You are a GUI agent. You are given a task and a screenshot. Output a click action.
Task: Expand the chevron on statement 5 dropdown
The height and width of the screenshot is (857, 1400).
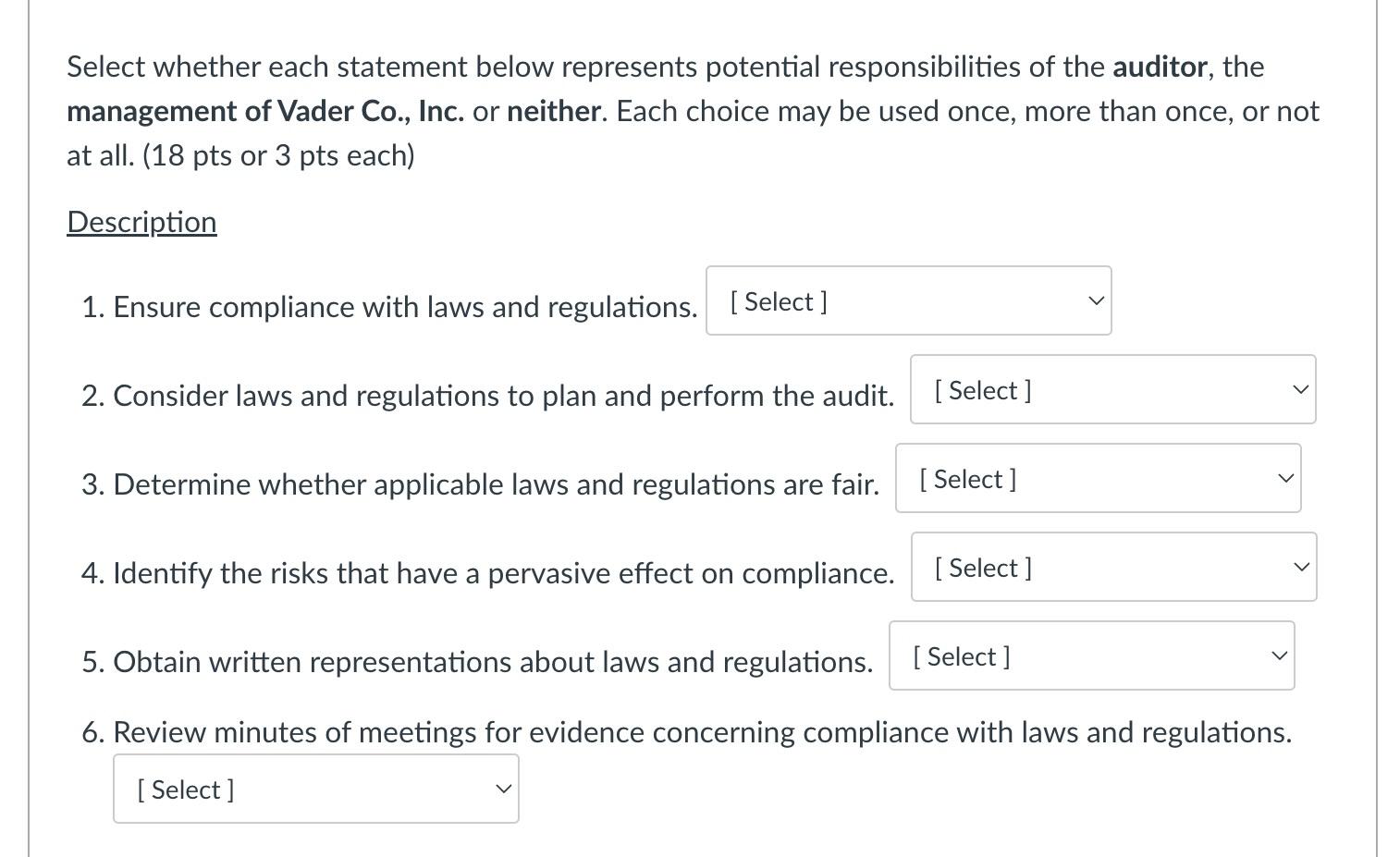point(1278,655)
